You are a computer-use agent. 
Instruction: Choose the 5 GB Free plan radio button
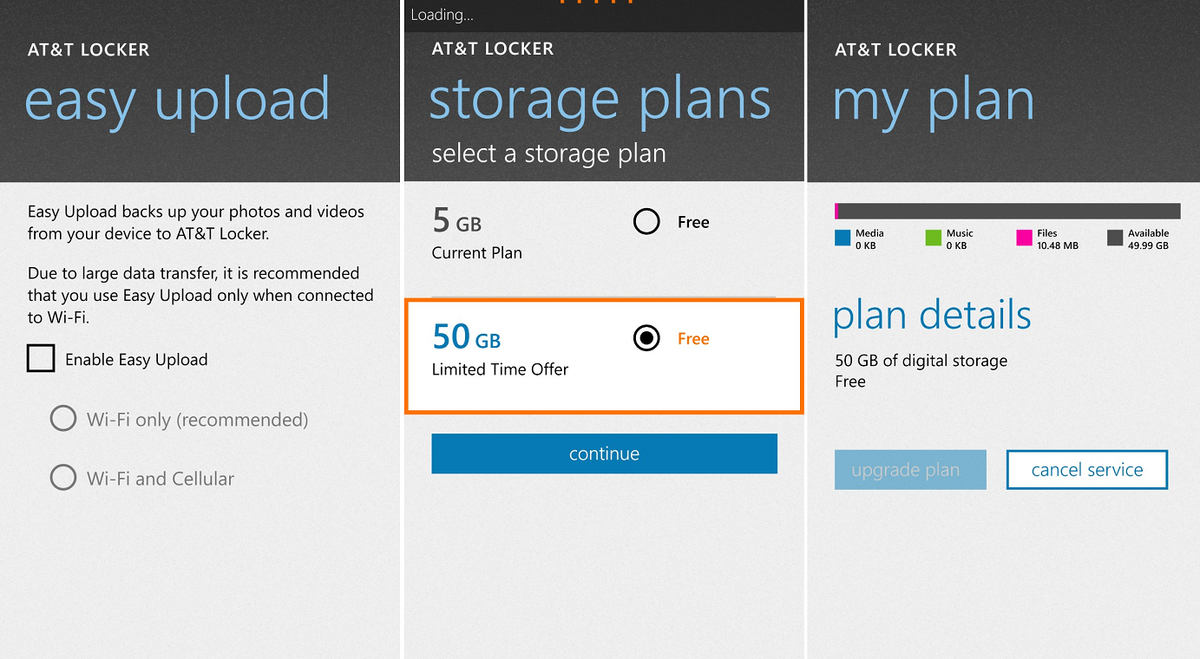coord(646,221)
